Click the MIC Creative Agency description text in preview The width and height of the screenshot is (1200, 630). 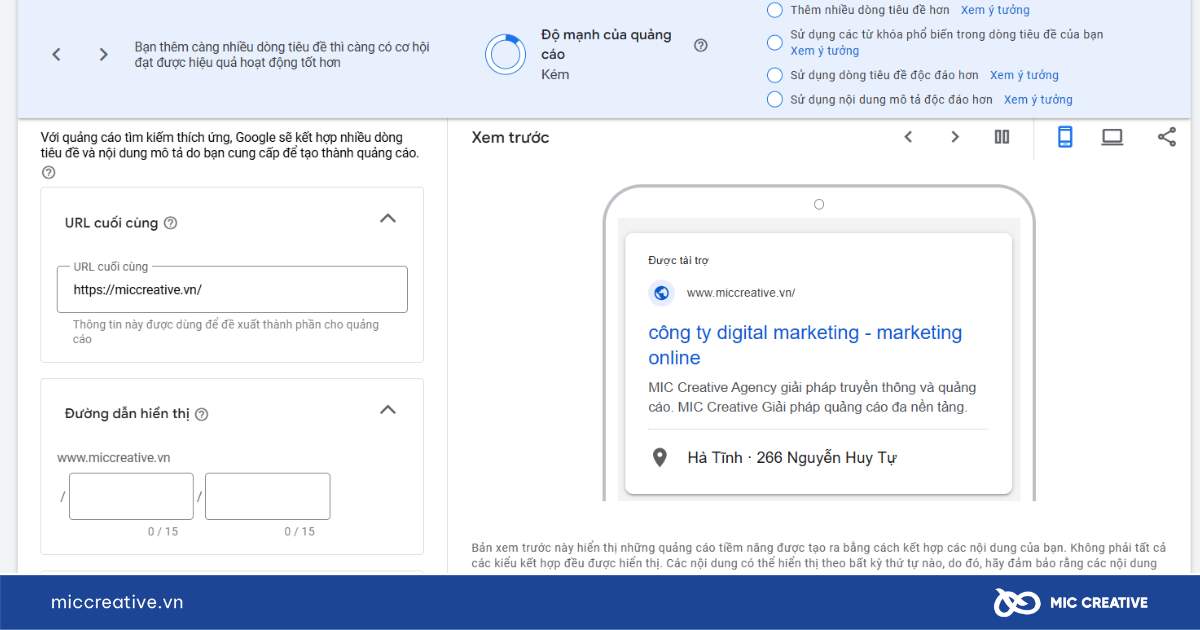(812, 397)
